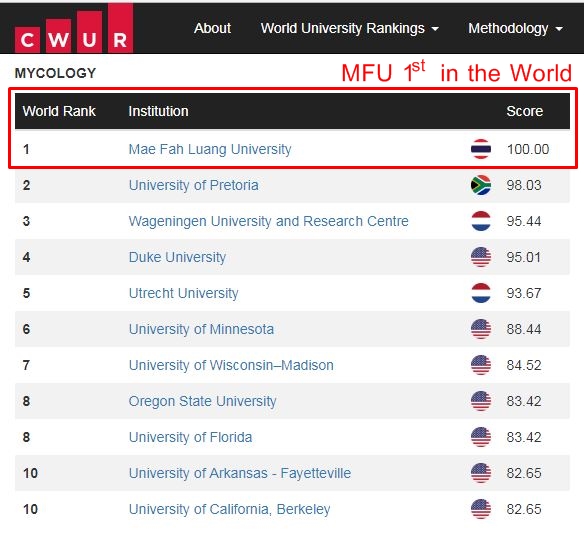Open the About menu item
The height and width of the screenshot is (542, 584).
tap(212, 28)
